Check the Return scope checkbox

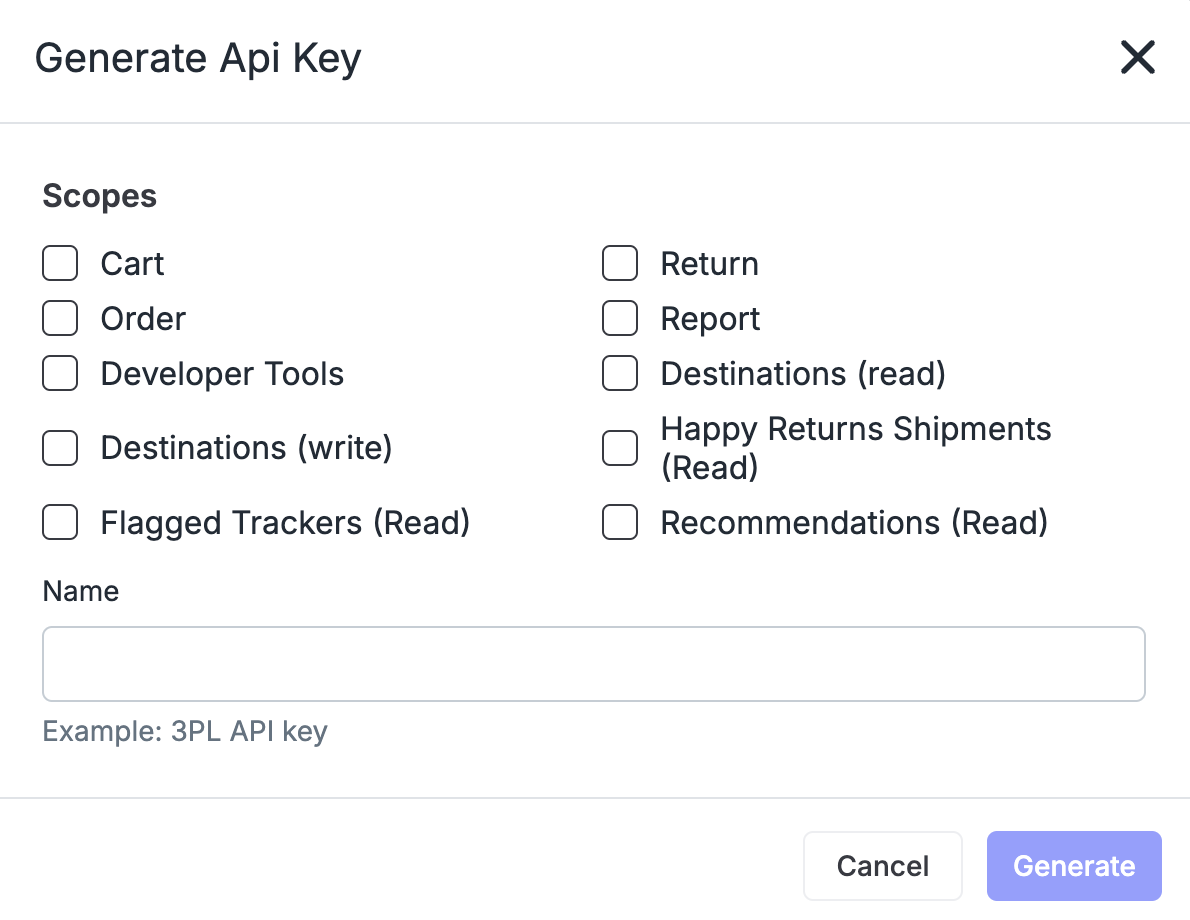coord(620,263)
